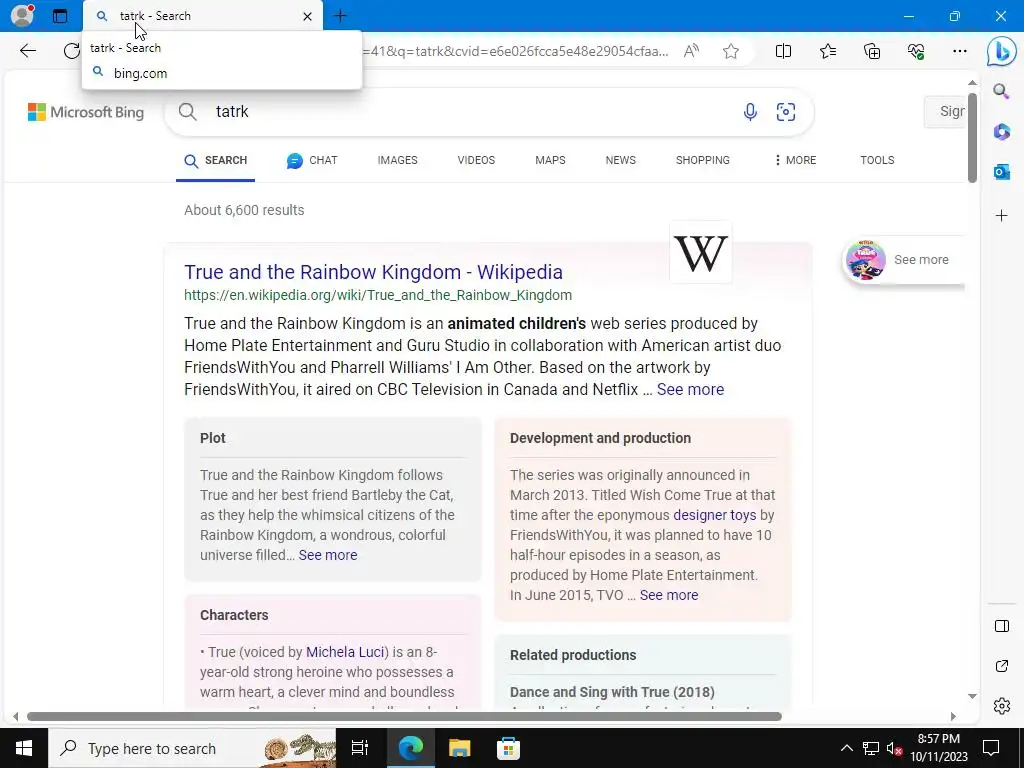Open Bing Copilot sidebar button
The image size is (1024, 768).
coord(1001,52)
